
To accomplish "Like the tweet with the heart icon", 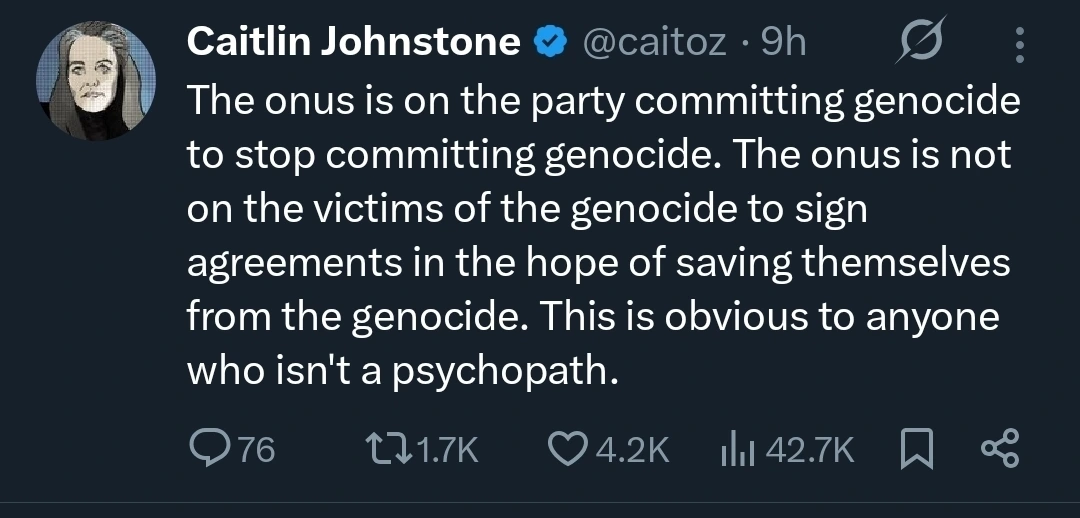I will coord(571,451).
